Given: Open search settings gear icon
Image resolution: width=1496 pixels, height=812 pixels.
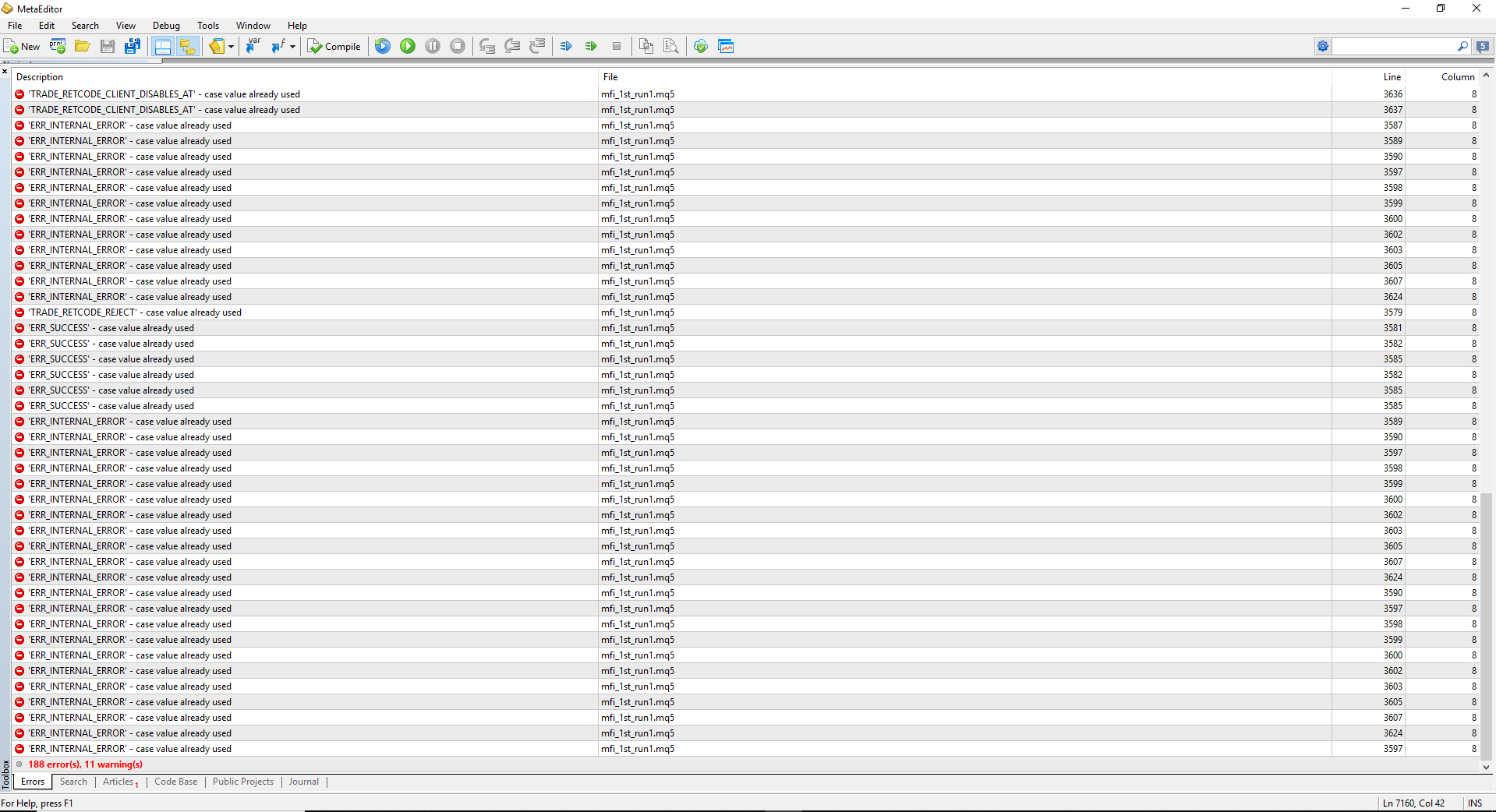Looking at the screenshot, I should click(1323, 47).
